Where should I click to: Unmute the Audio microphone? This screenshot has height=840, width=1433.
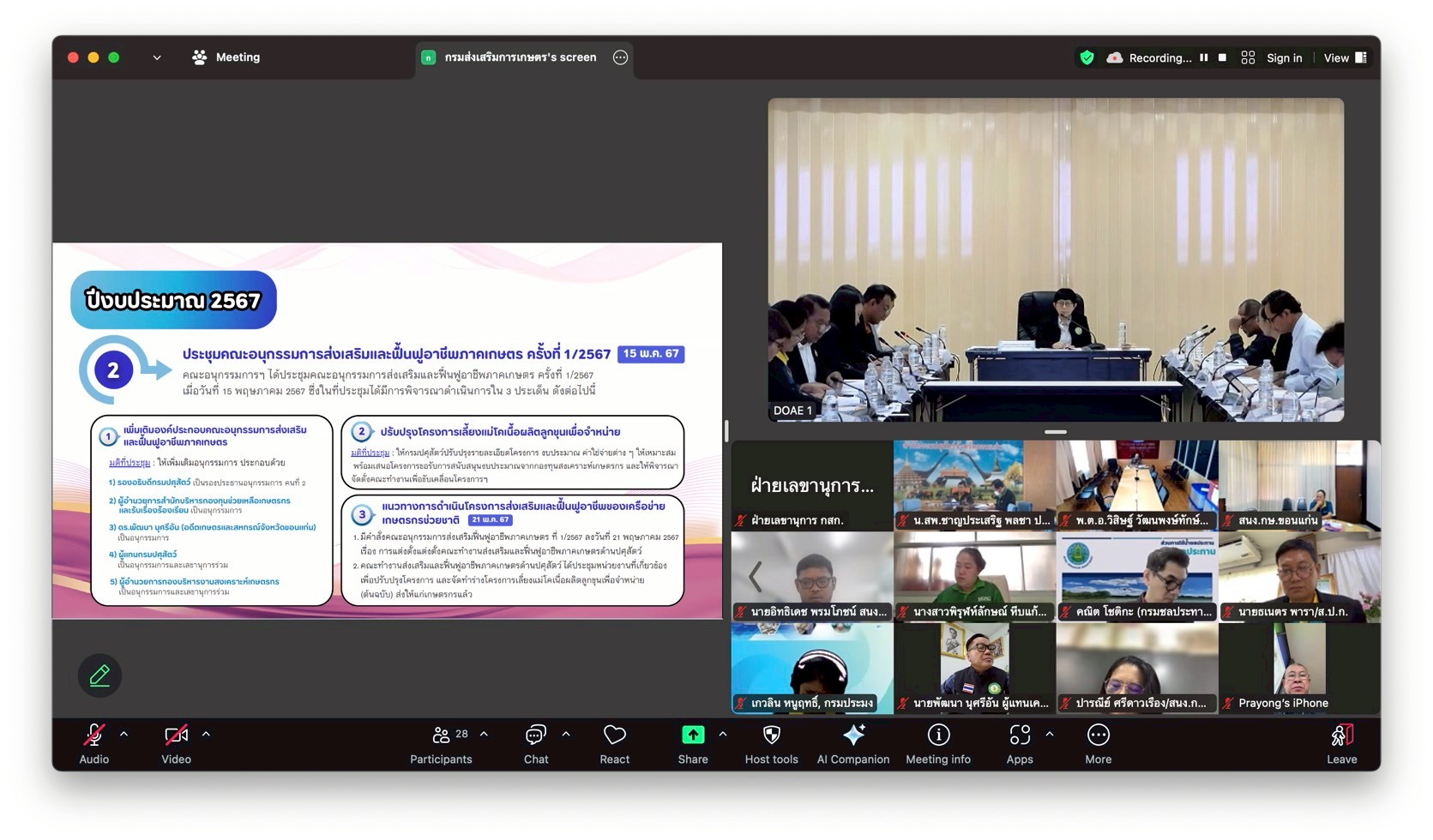(x=93, y=735)
